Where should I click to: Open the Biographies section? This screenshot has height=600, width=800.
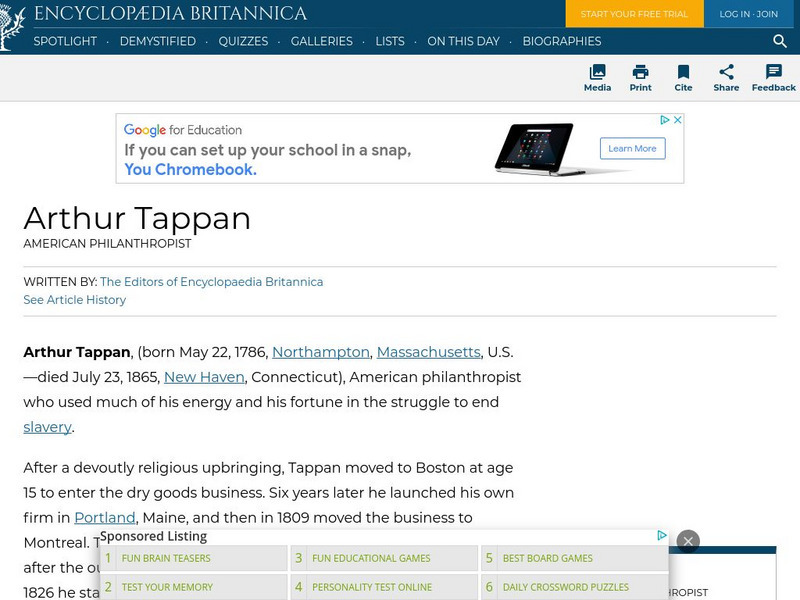pyautogui.click(x=562, y=41)
